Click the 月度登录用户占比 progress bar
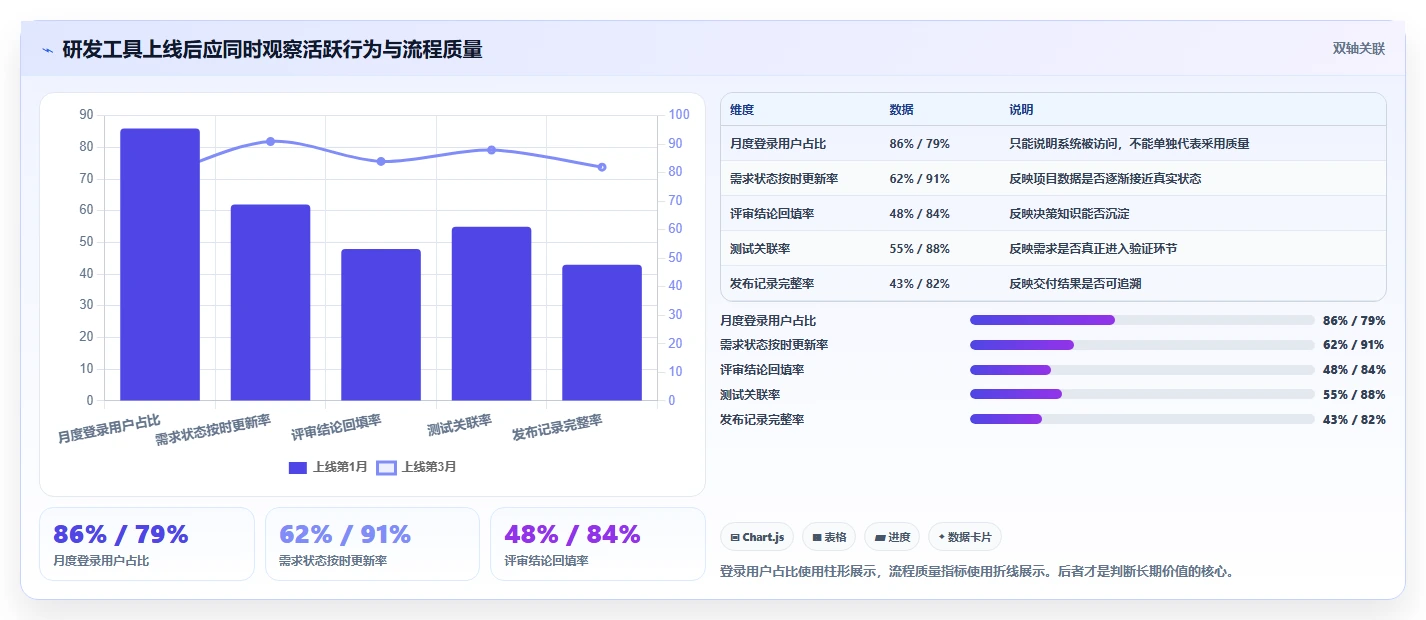The height and width of the screenshot is (620, 1426). [x=1142, y=320]
